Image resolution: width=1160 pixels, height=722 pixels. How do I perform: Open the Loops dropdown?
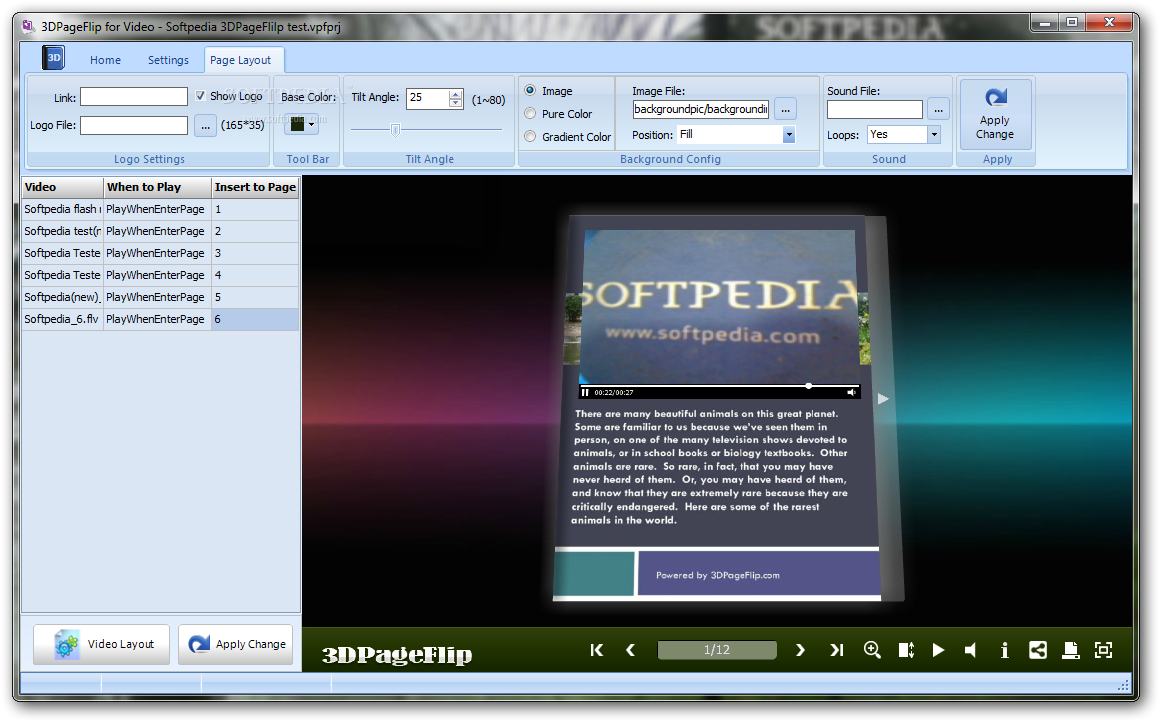pyautogui.click(x=934, y=135)
